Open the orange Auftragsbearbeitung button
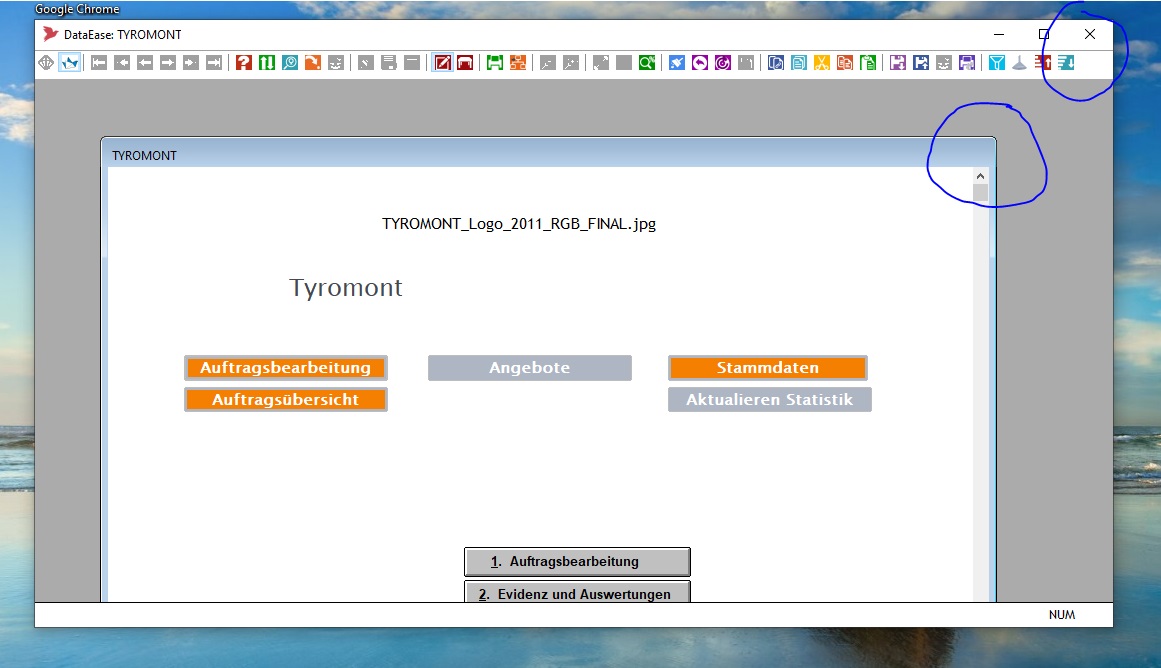Screen dimensions: 1161x668 (286, 367)
